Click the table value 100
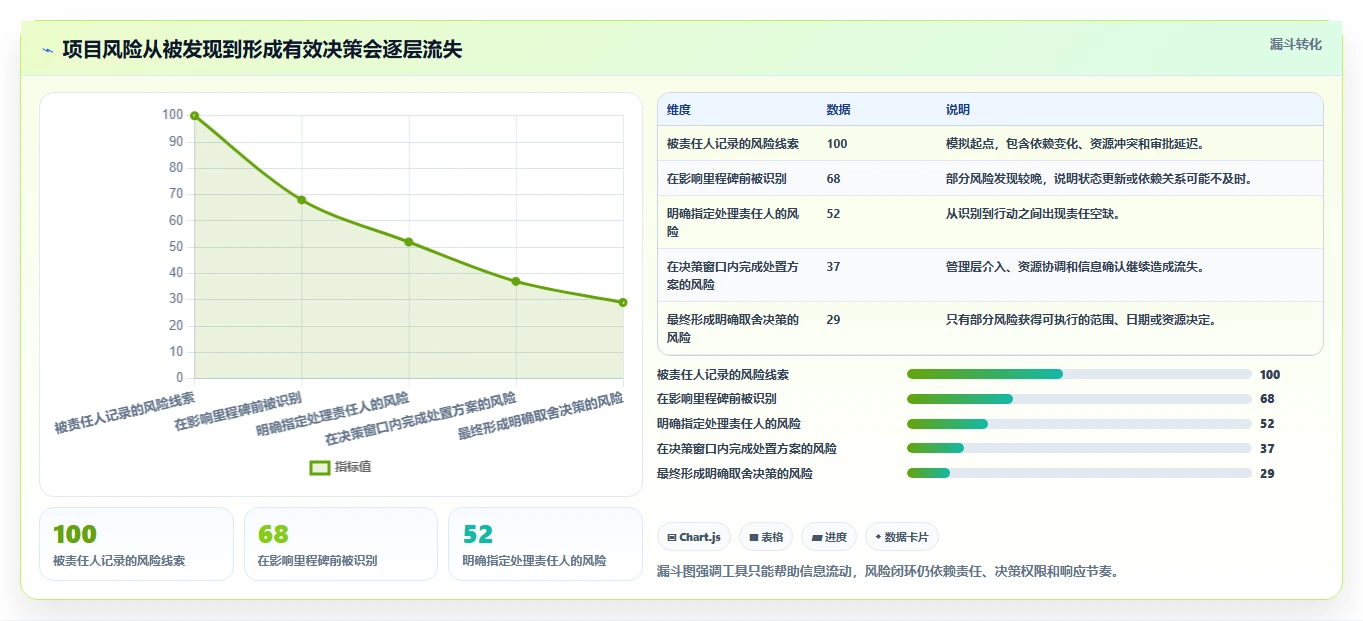The image size is (1363, 621). click(x=837, y=144)
